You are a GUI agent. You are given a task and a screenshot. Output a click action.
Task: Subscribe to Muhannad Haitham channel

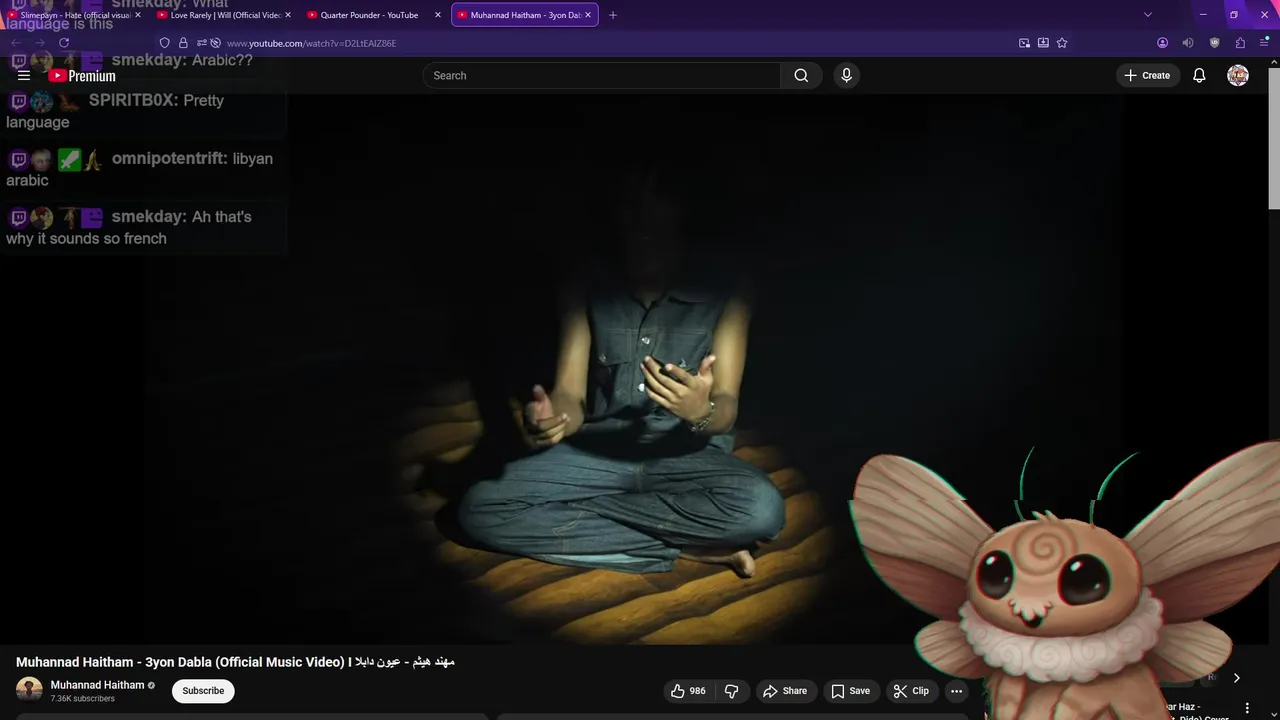(203, 691)
